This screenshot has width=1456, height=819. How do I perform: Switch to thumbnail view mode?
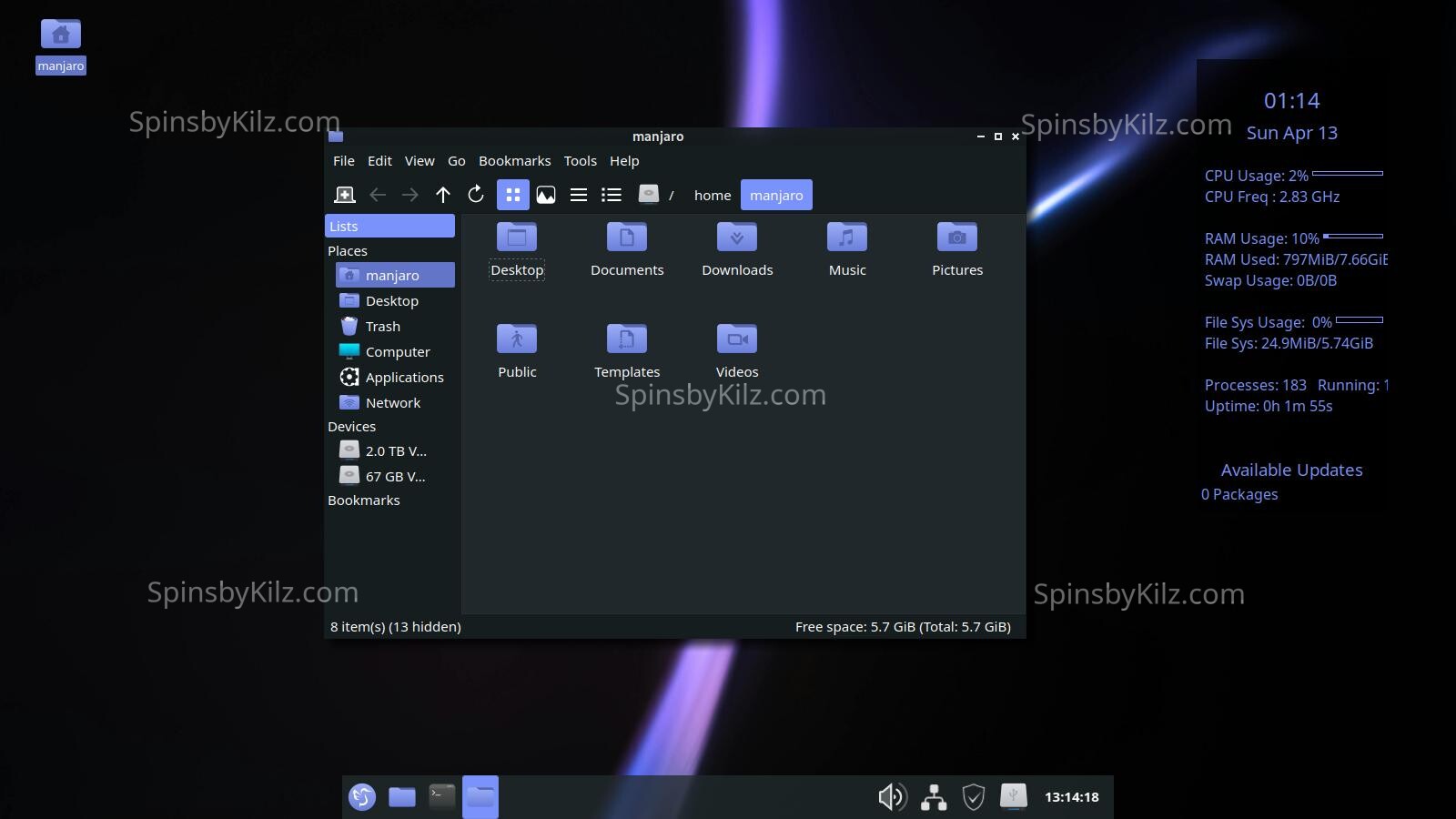(546, 195)
